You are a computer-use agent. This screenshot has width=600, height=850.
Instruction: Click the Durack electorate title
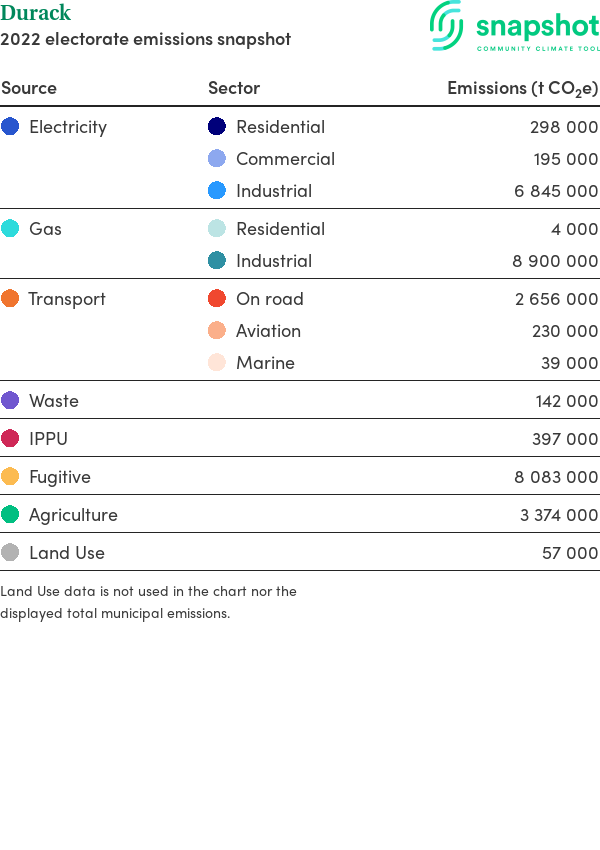(36, 12)
